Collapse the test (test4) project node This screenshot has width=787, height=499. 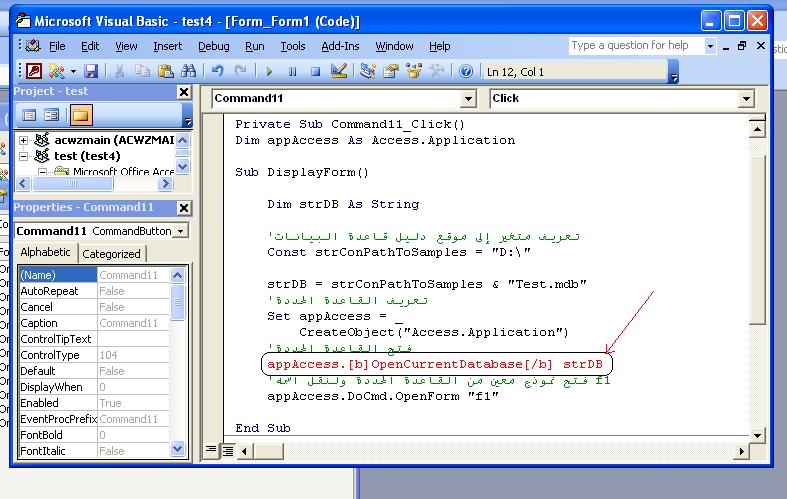tap(23, 156)
